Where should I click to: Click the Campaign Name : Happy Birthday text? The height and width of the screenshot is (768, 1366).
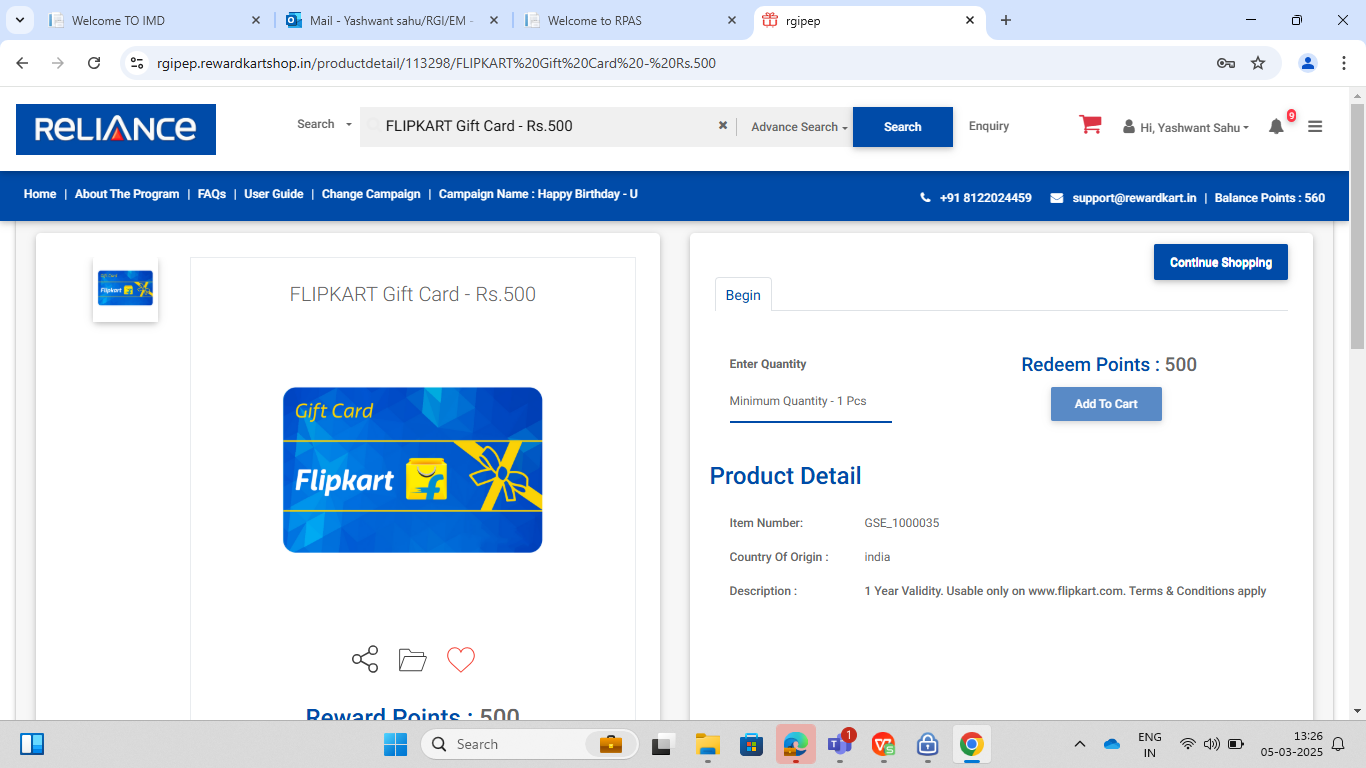tap(538, 194)
